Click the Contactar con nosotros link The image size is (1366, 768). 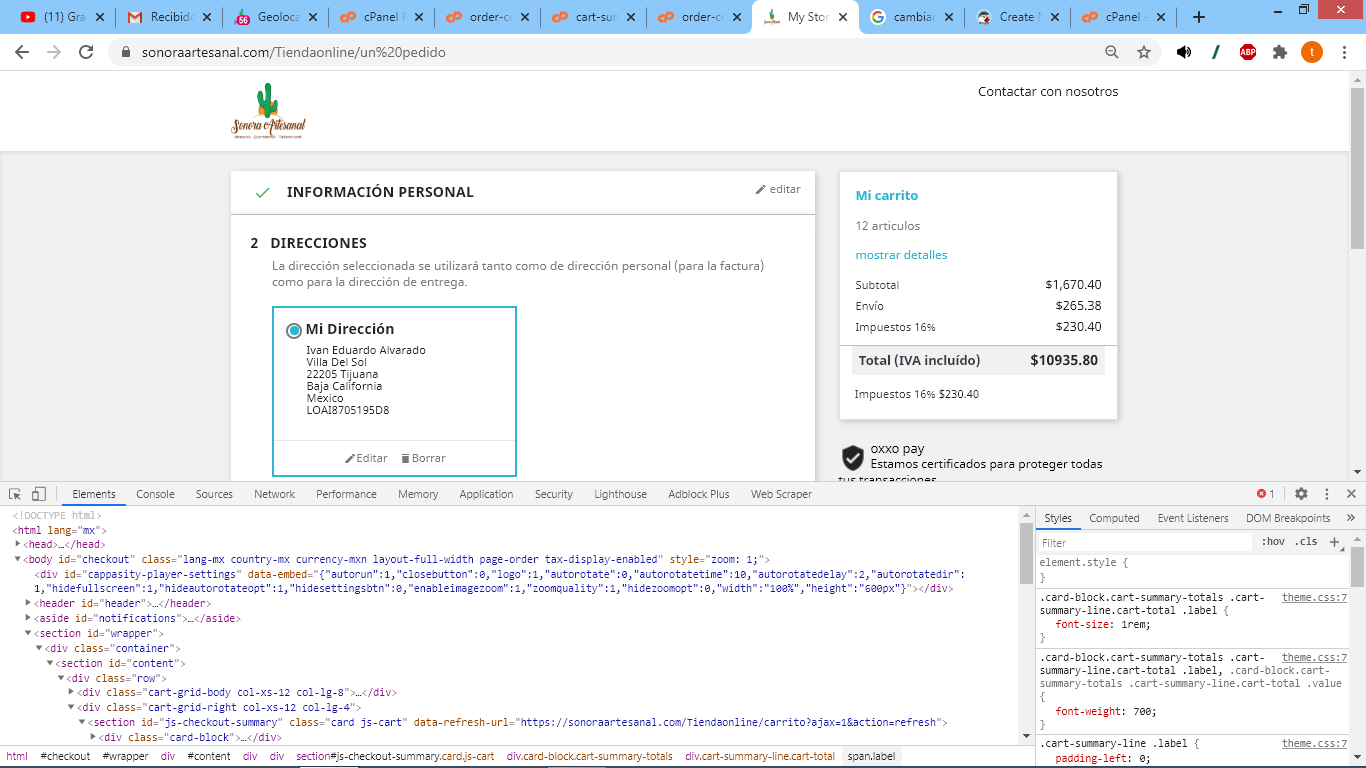click(x=1048, y=92)
